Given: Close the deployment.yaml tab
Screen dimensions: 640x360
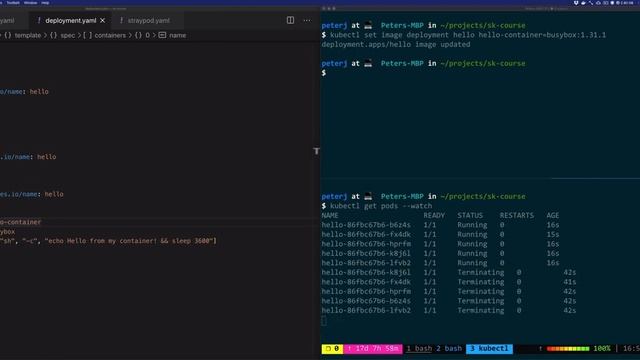Looking at the screenshot, I should [102, 20].
